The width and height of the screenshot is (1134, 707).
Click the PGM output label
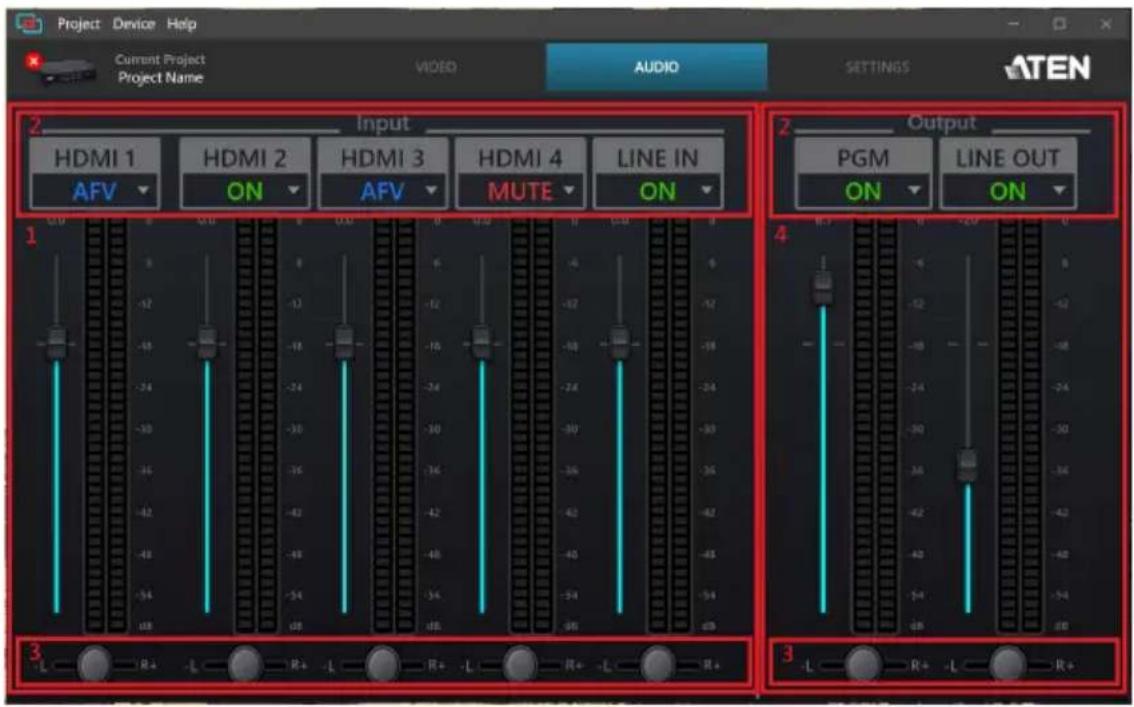pos(863,158)
